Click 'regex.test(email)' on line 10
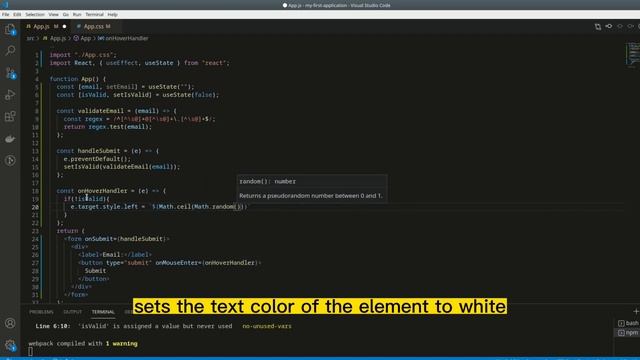 (119, 127)
